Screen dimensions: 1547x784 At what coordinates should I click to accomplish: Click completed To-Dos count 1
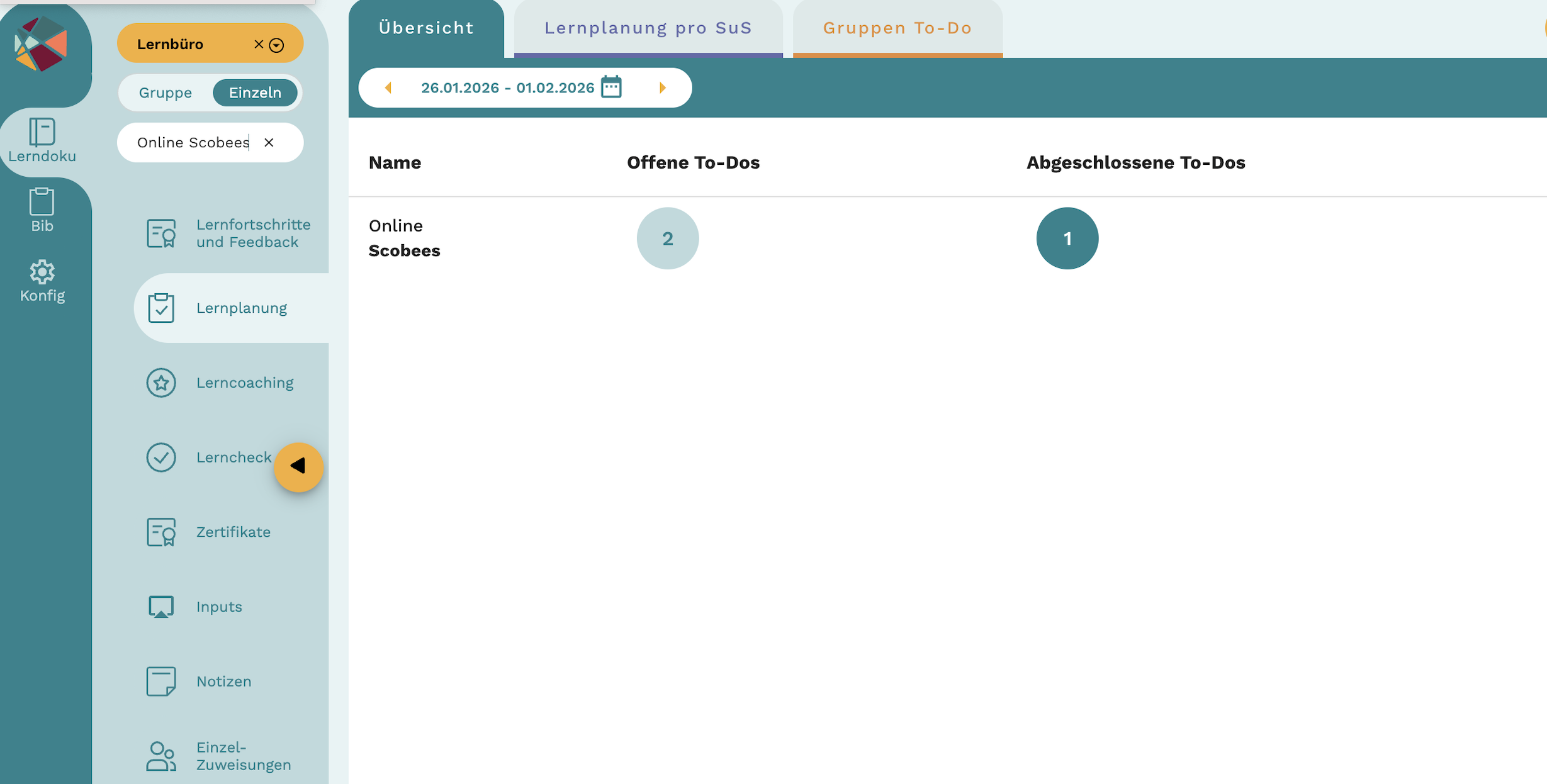tap(1067, 238)
